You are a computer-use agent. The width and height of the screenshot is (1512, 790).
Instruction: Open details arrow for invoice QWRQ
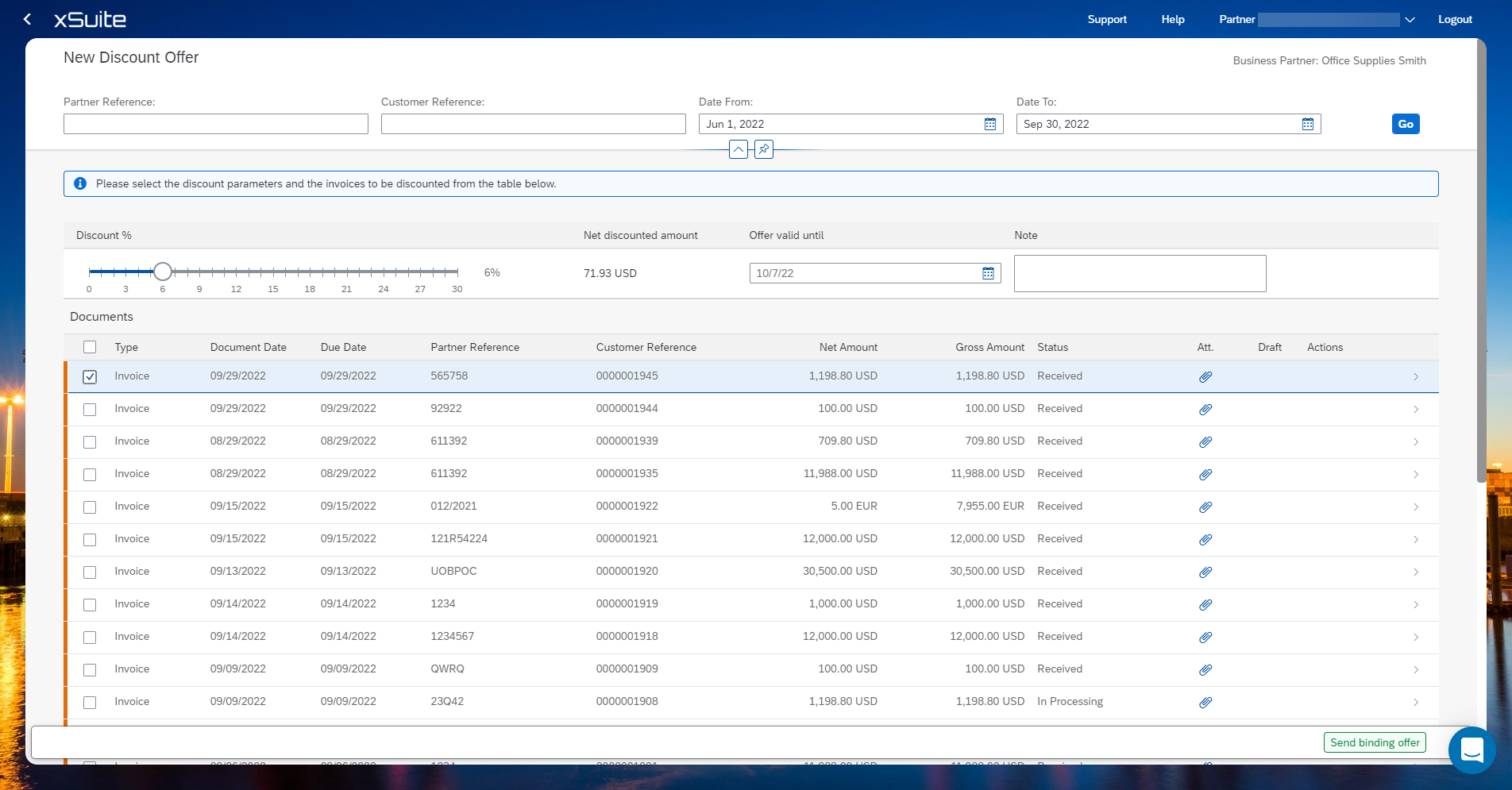[1415, 670]
